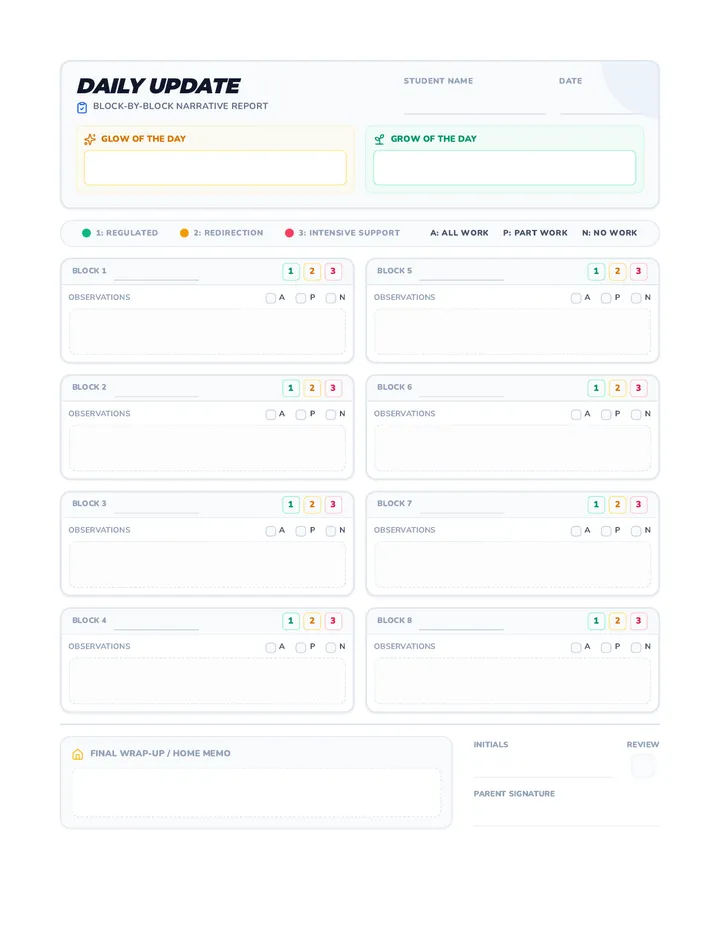Tick the Review box

pyautogui.click(x=643, y=766)
